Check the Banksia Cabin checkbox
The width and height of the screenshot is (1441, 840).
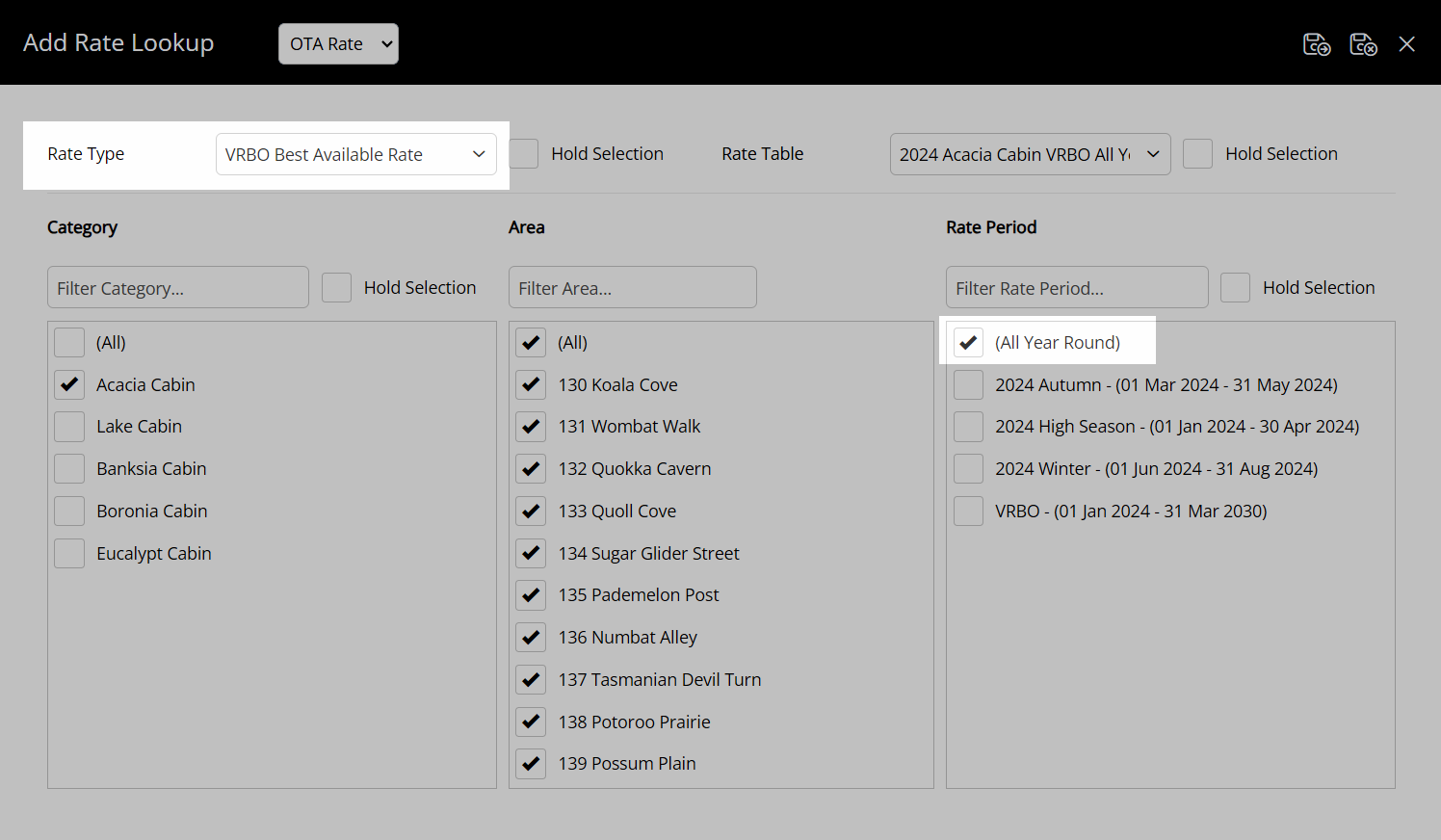pyautogui.click(x=69, y=469)
